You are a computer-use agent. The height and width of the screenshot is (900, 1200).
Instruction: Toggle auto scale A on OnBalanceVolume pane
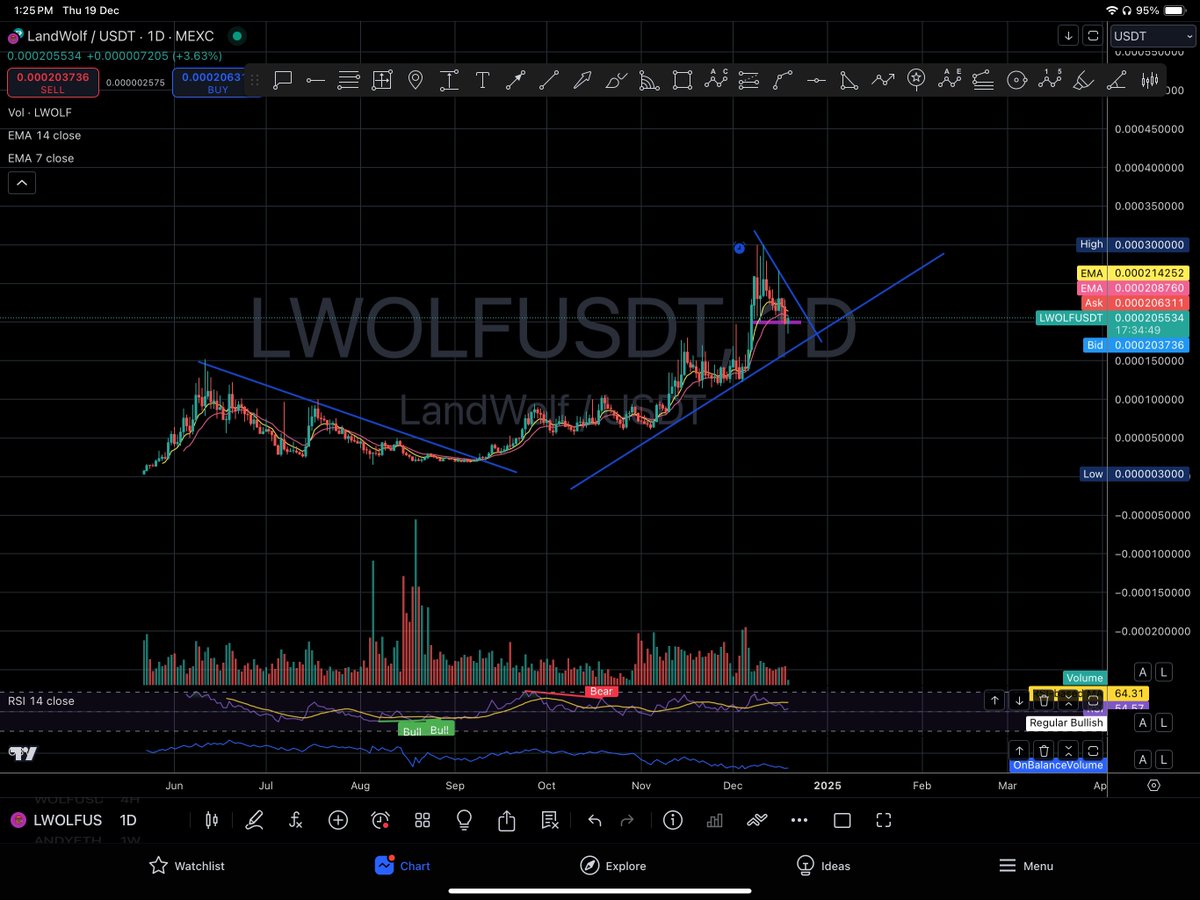[1142, 759]
